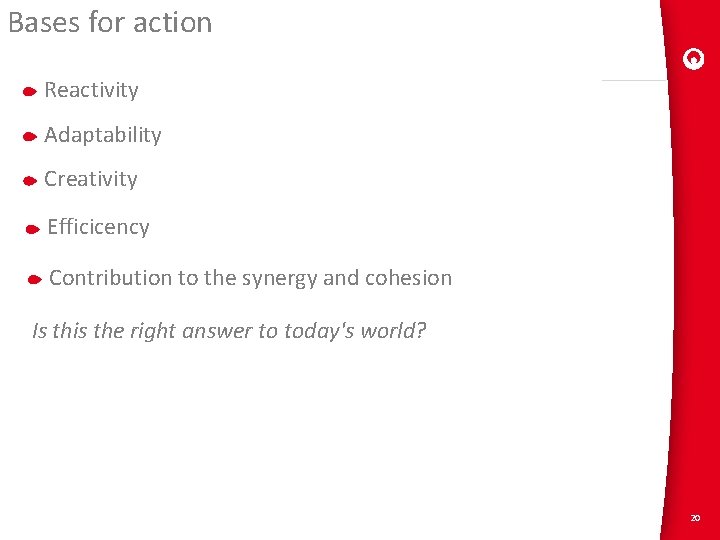
Task: Select the Reactivity bullet text
Action: click(x=91, y=90)
